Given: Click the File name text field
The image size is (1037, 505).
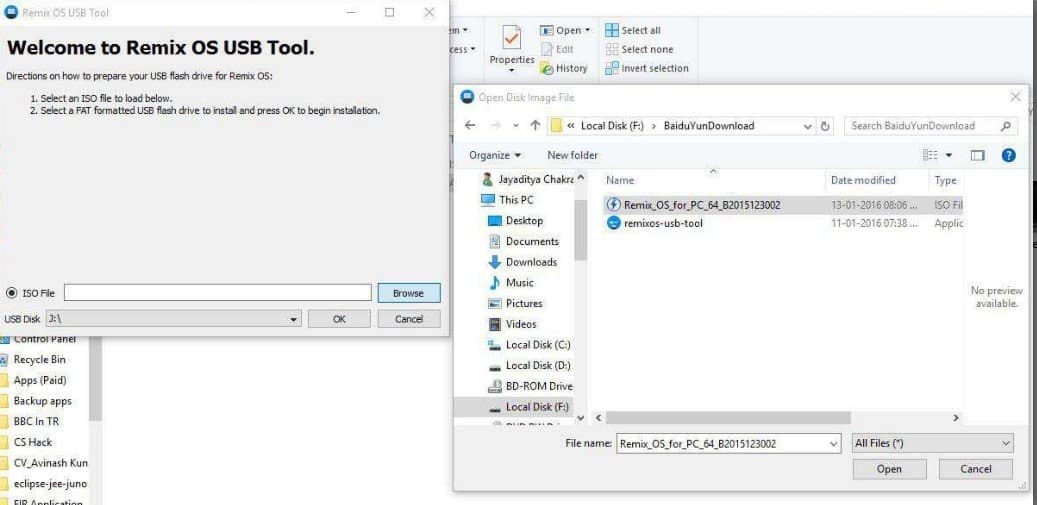Looking at the screenshot, I should tap(722, 444).
